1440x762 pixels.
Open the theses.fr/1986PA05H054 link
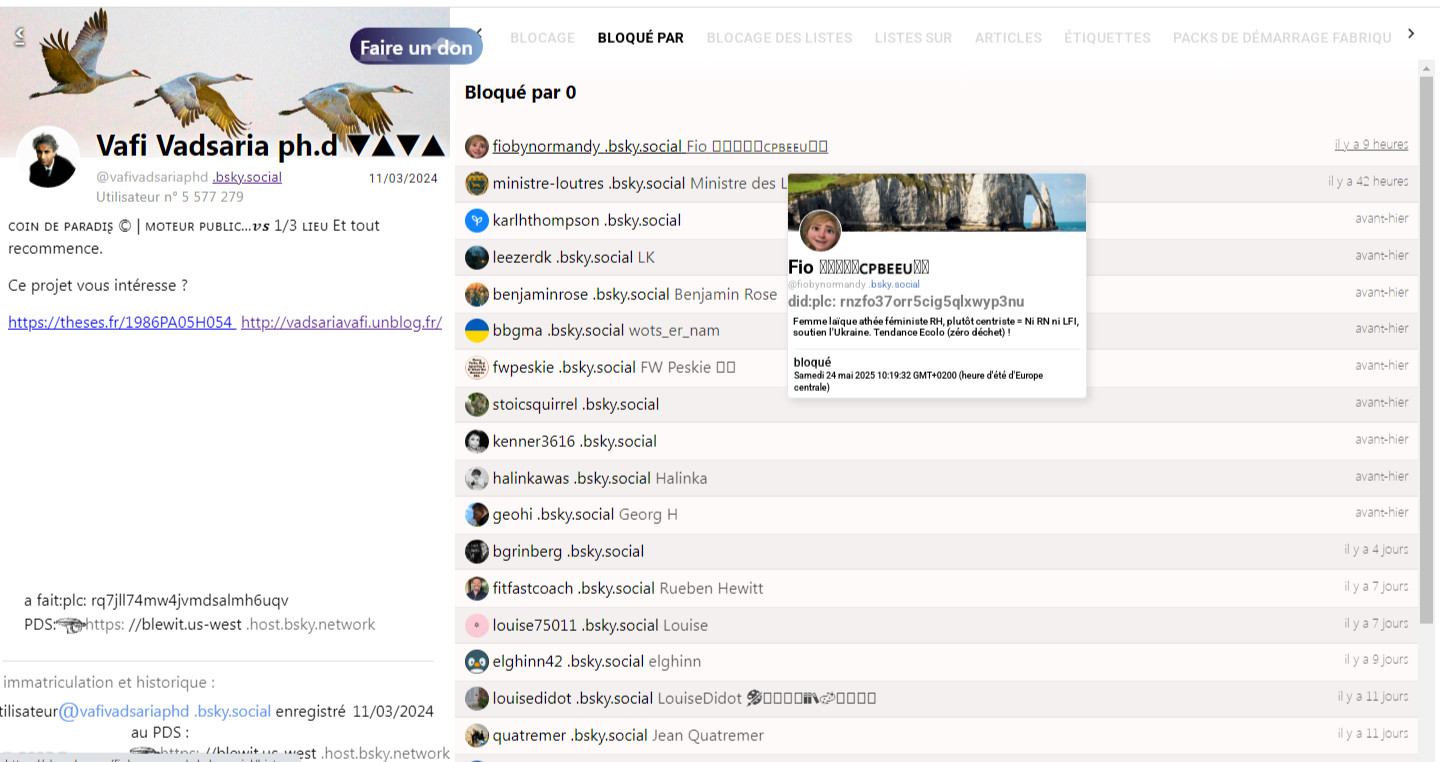[x=122, y=322]
